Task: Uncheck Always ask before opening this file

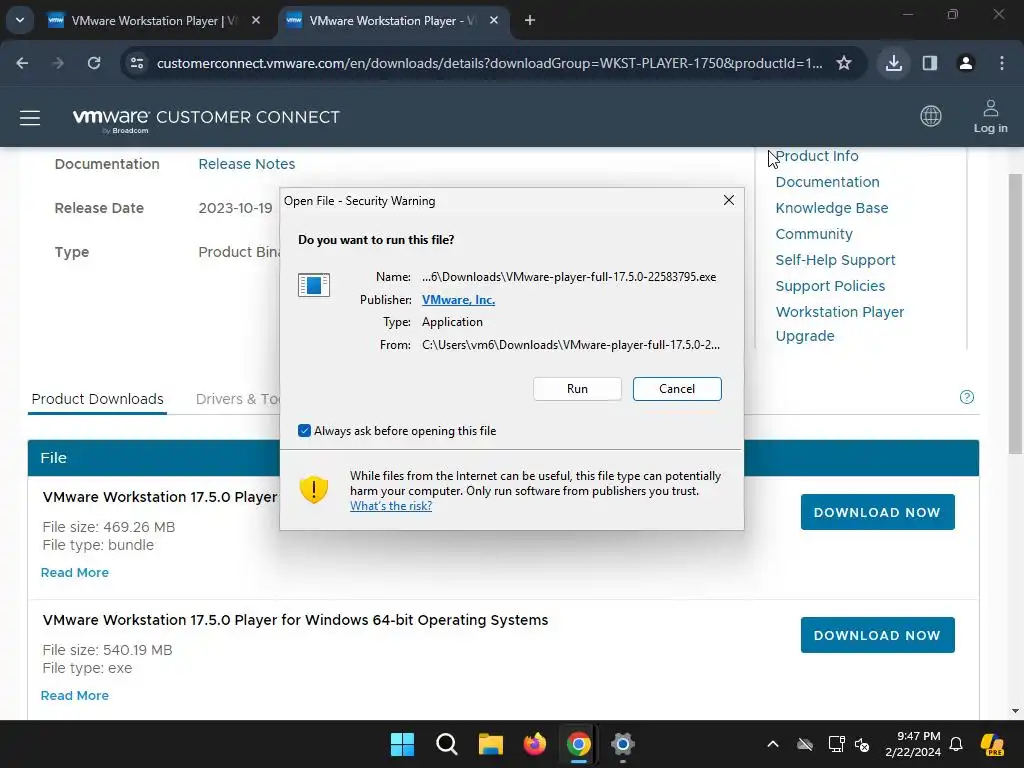Action: click(x=304, y=430)
